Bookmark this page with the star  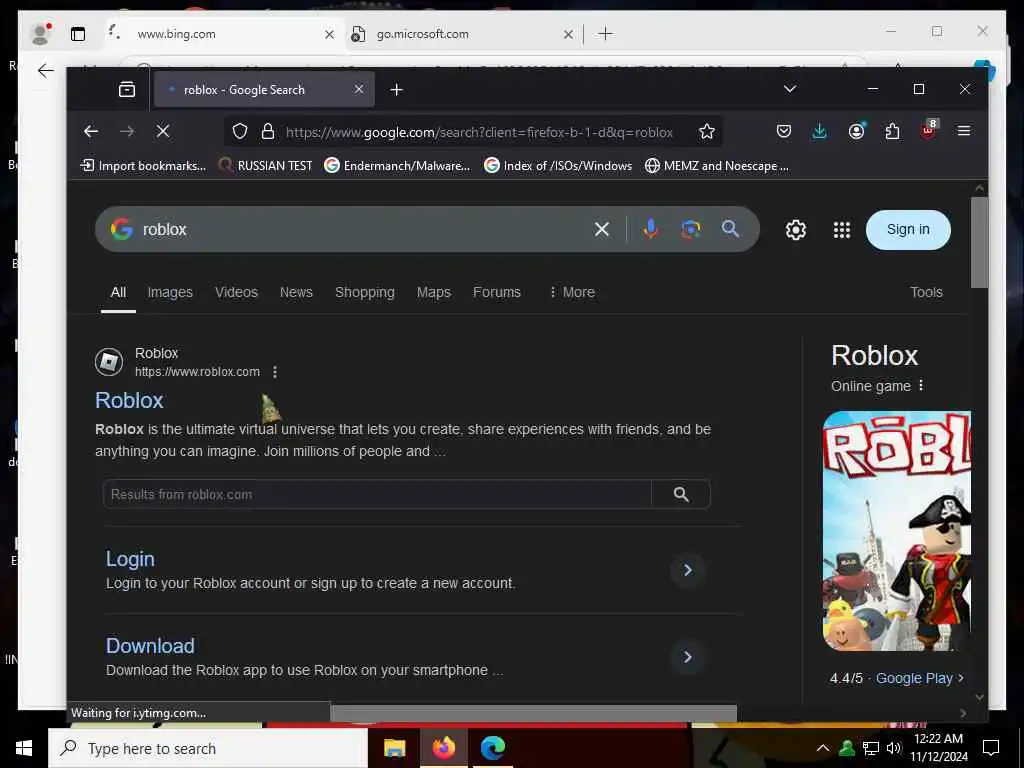tap(707, 131)
